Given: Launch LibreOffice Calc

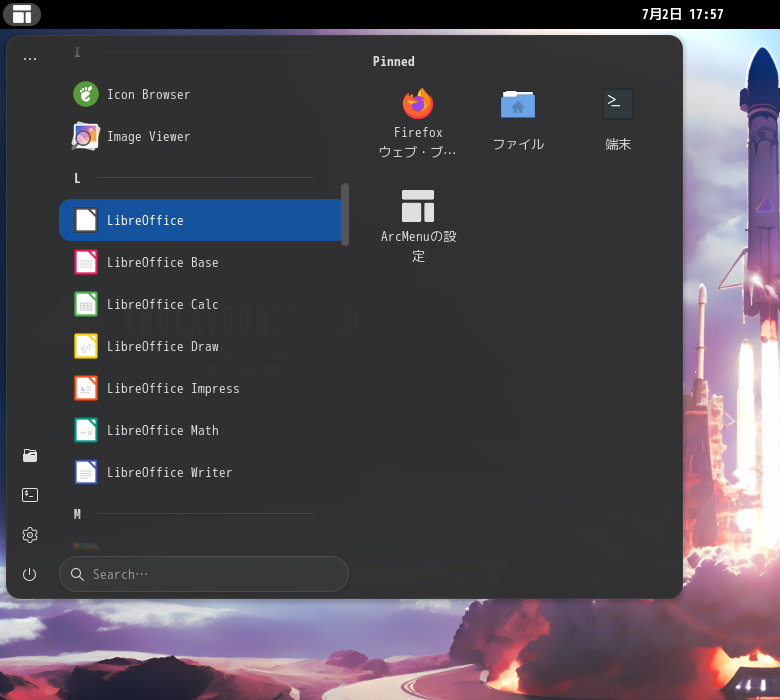Looking at the screenshot, I should click(x=200, y=304).
